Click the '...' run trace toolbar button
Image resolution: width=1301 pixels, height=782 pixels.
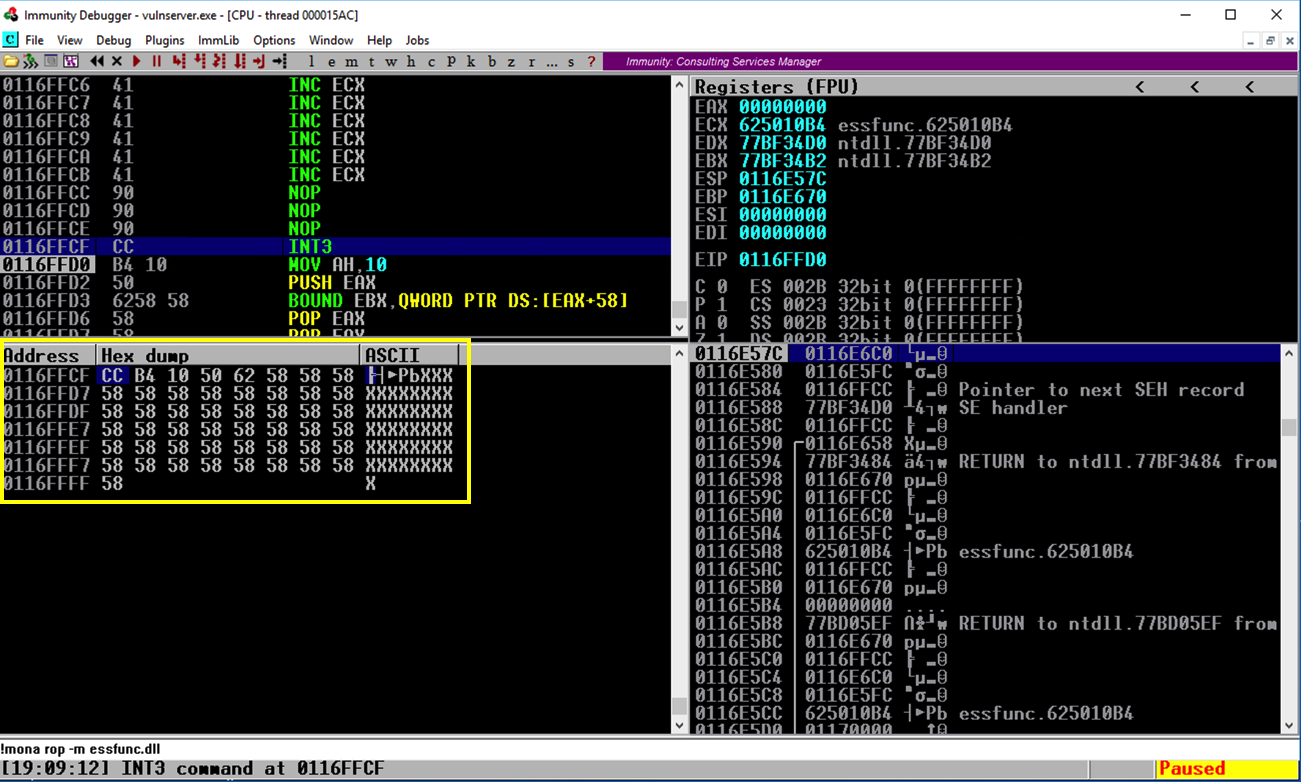click(x=551, y=62)
